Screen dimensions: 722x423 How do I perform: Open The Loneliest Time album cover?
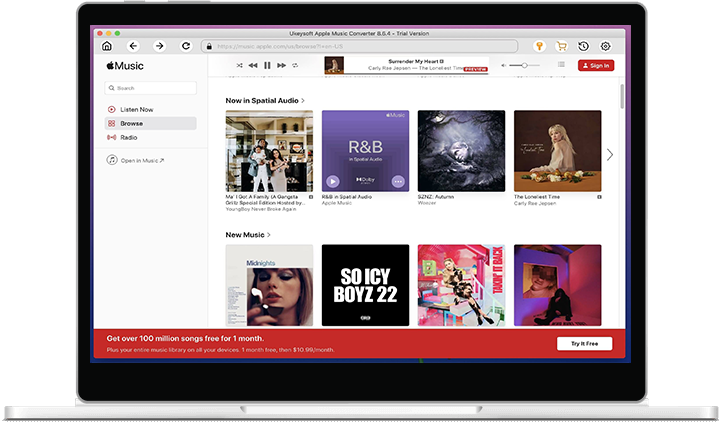pos(558,151)
